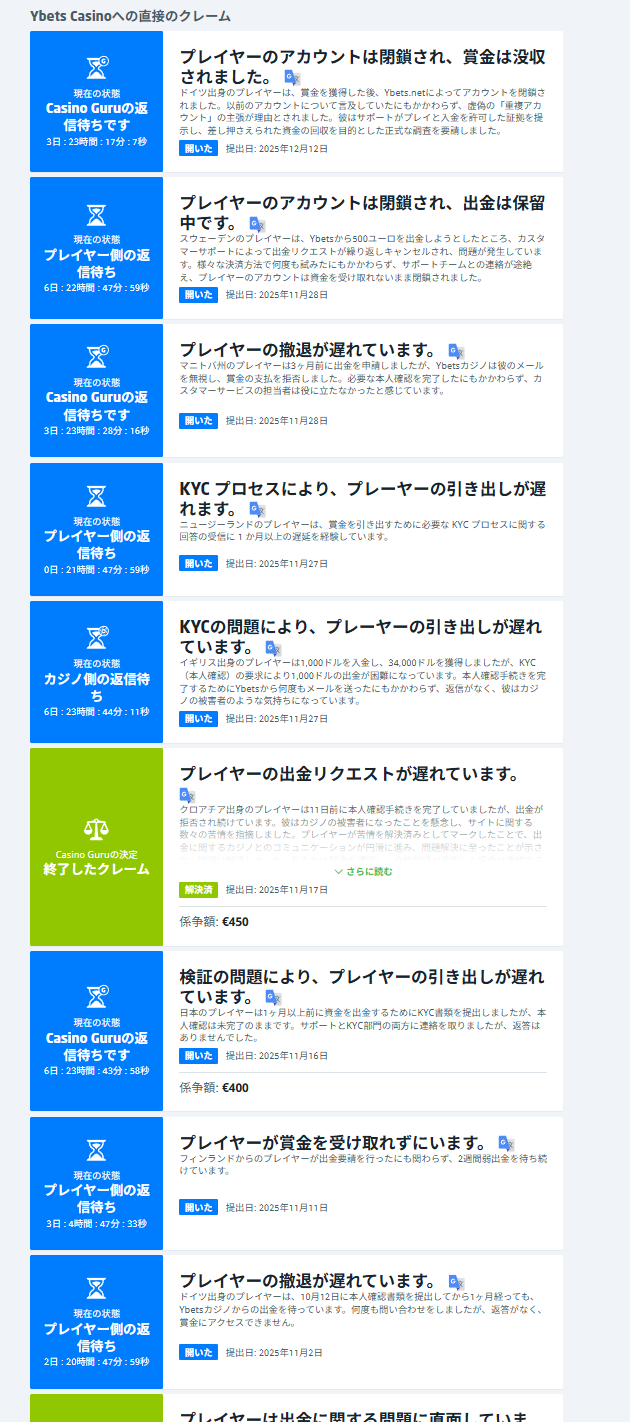Click the scales icon in the green 終了したクレーム panel
The width and height of the screenshot is (630, 1422).
[x=96, y=829]
